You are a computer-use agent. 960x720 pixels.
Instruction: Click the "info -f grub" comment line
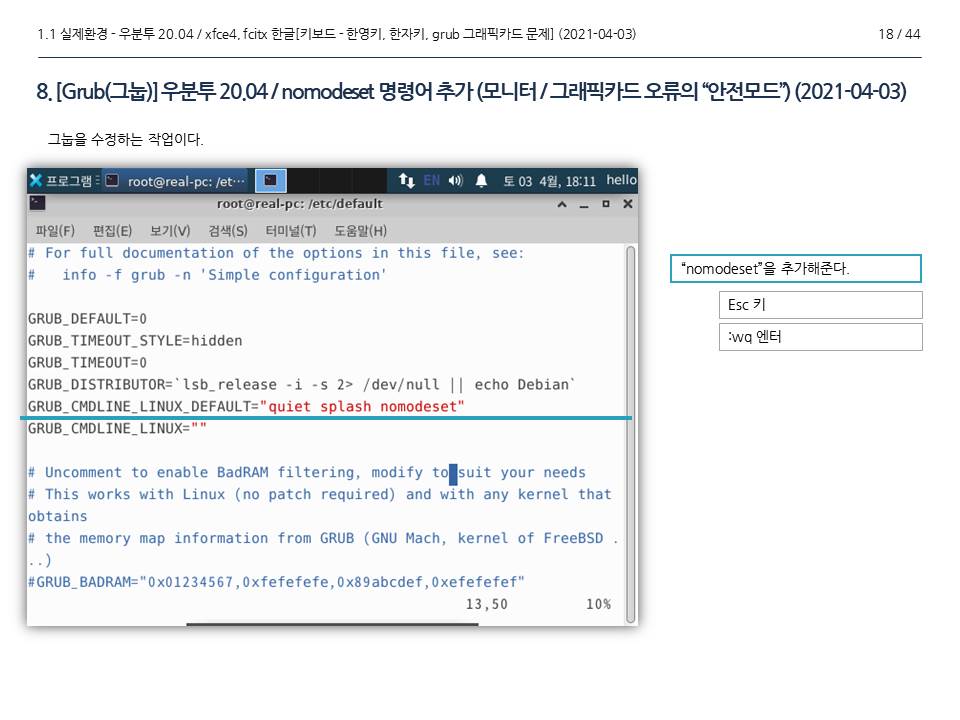coord(207,275)
